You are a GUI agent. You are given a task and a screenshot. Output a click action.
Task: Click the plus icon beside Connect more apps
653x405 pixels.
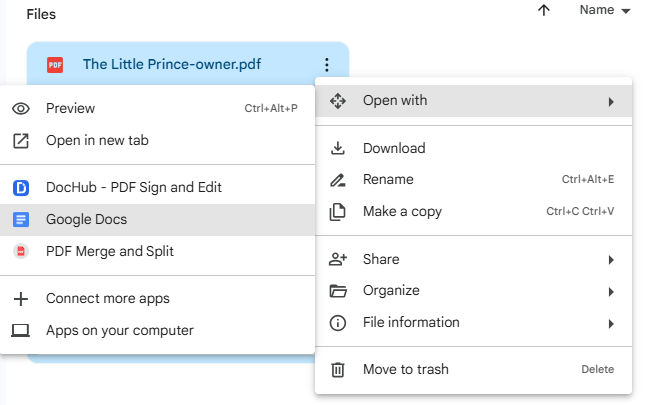click(21, 299)
